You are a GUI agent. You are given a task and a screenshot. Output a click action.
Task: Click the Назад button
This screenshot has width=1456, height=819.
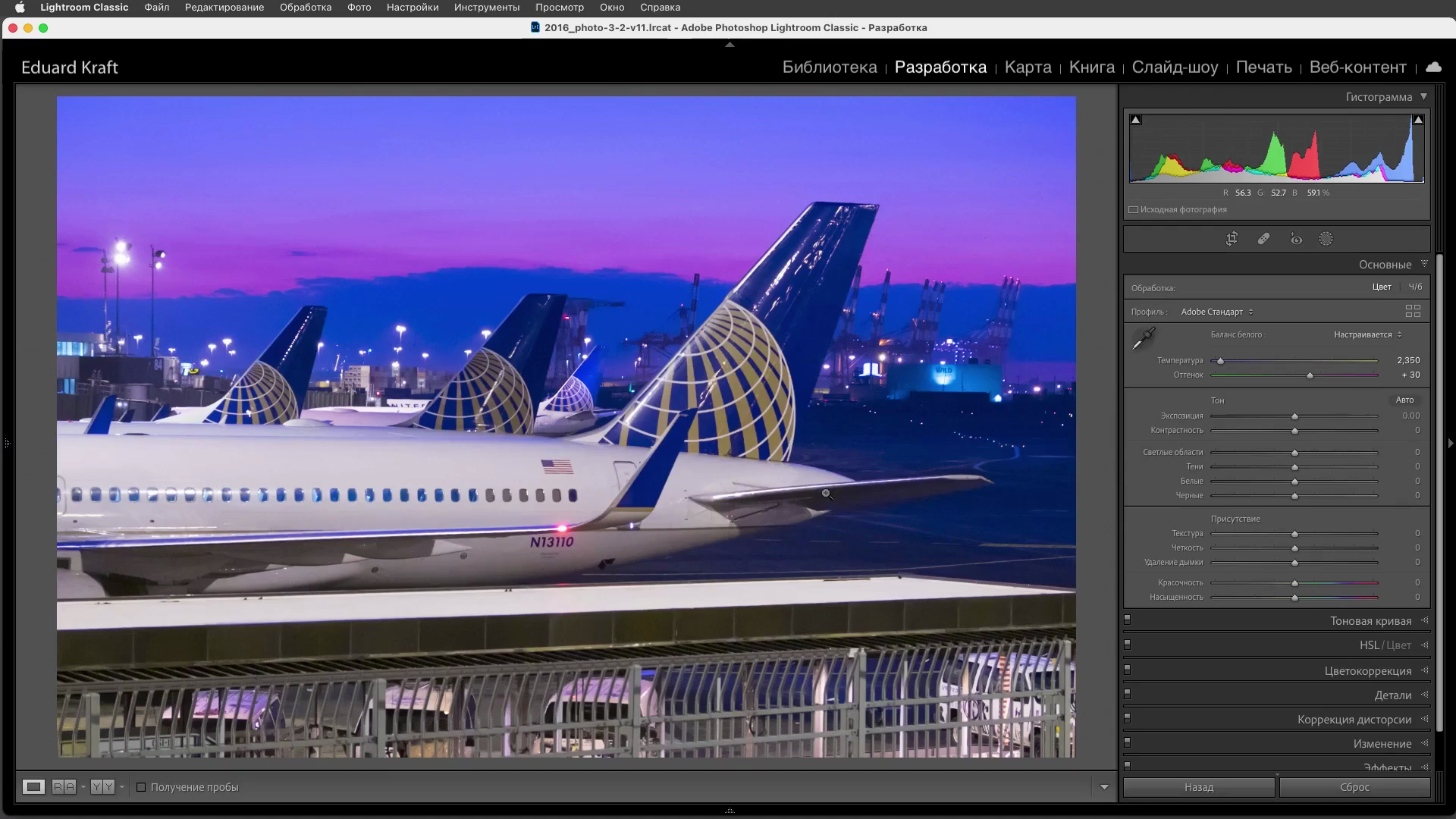[x=1199, y=787]
